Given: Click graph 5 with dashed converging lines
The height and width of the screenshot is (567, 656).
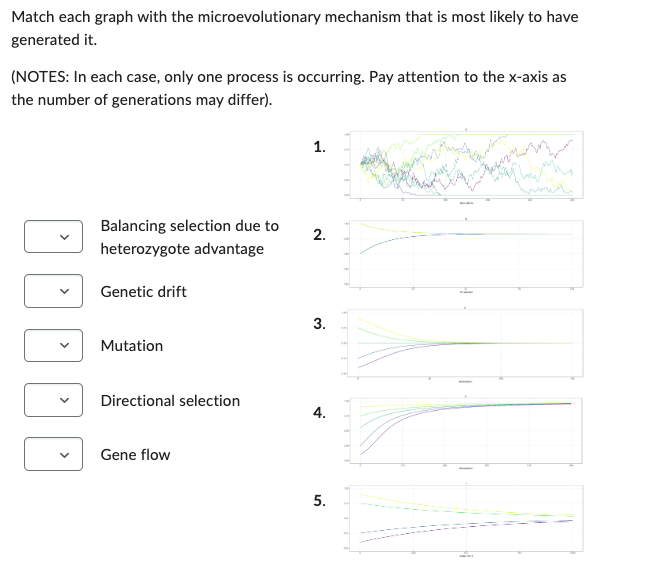Looking at the screenshot, I should click(465, 520).
